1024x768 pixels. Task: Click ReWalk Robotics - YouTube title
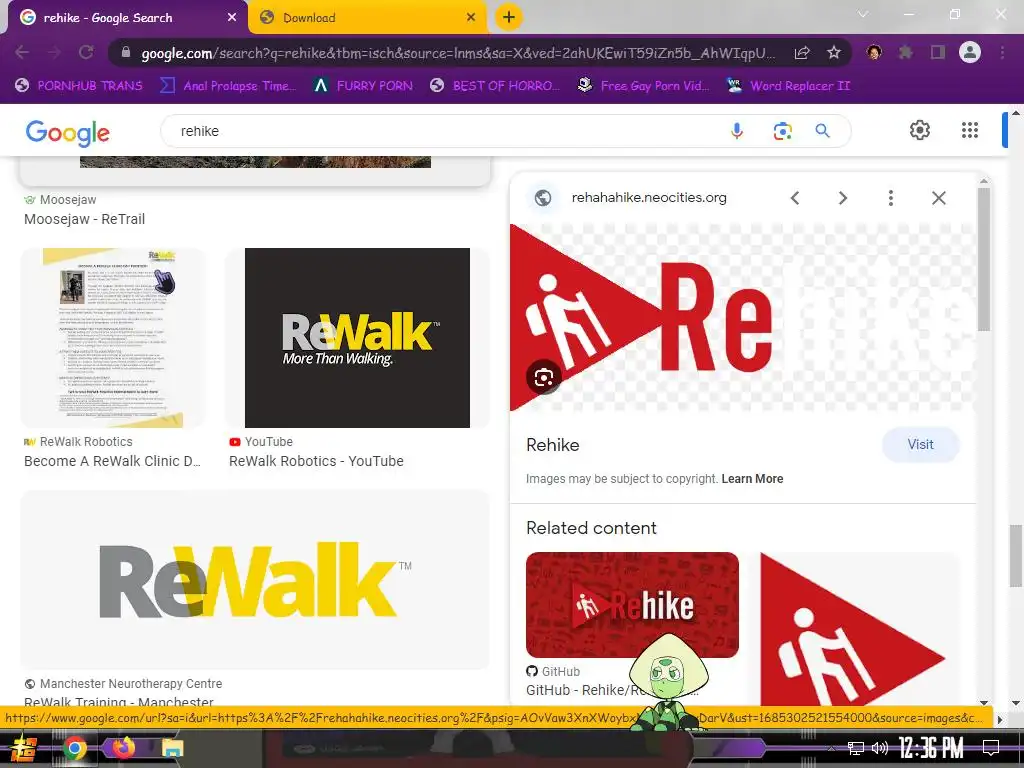(x=316, y=461)
